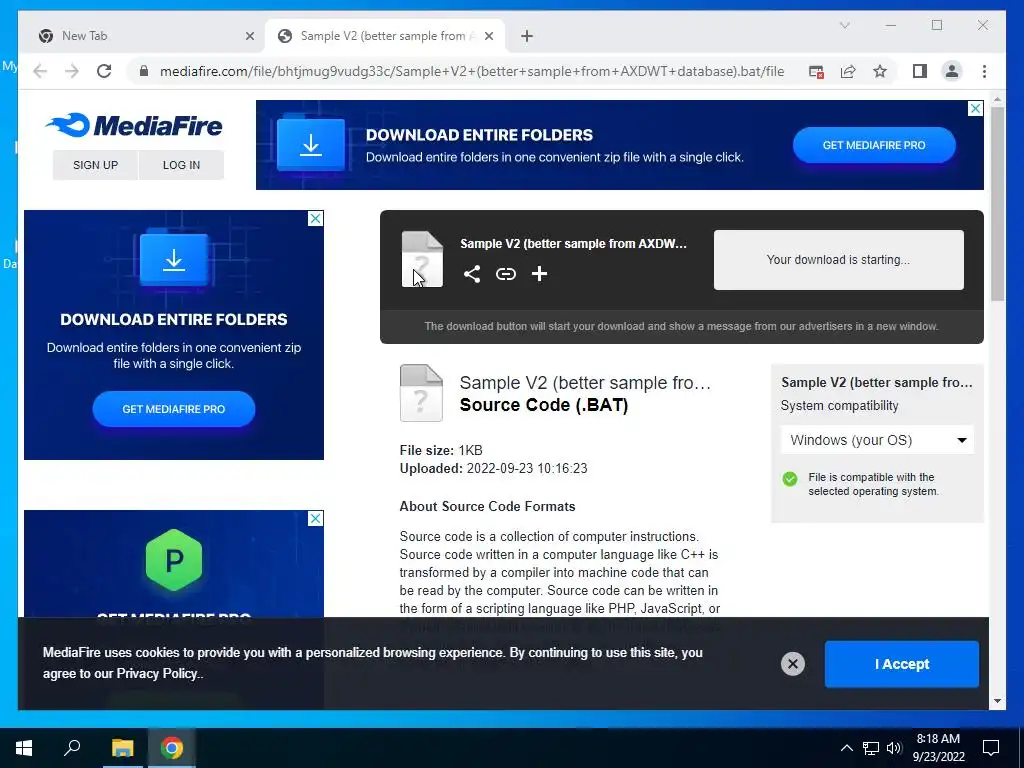Click the Uploaded date text

(493, 468)
